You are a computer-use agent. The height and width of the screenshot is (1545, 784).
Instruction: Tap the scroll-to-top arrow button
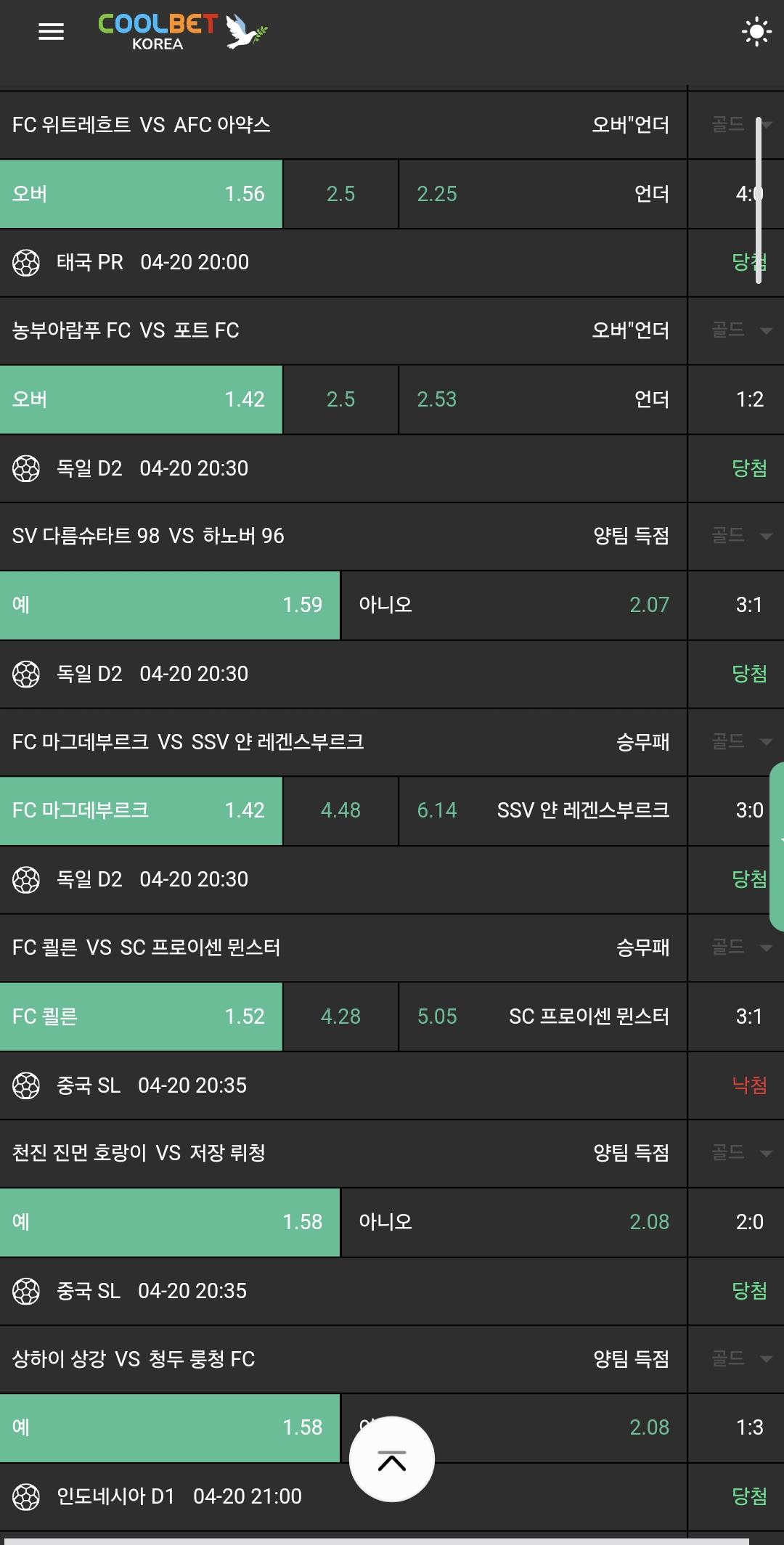392,1459
